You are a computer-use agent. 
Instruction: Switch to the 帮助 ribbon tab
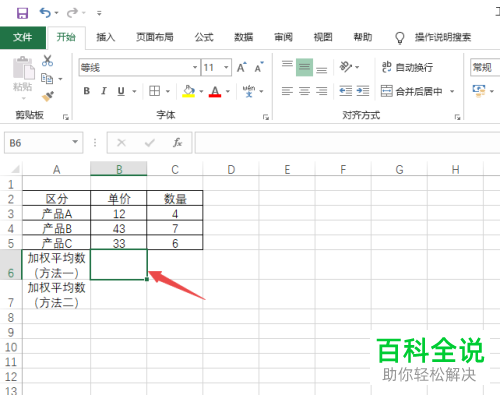click(363, 37)
